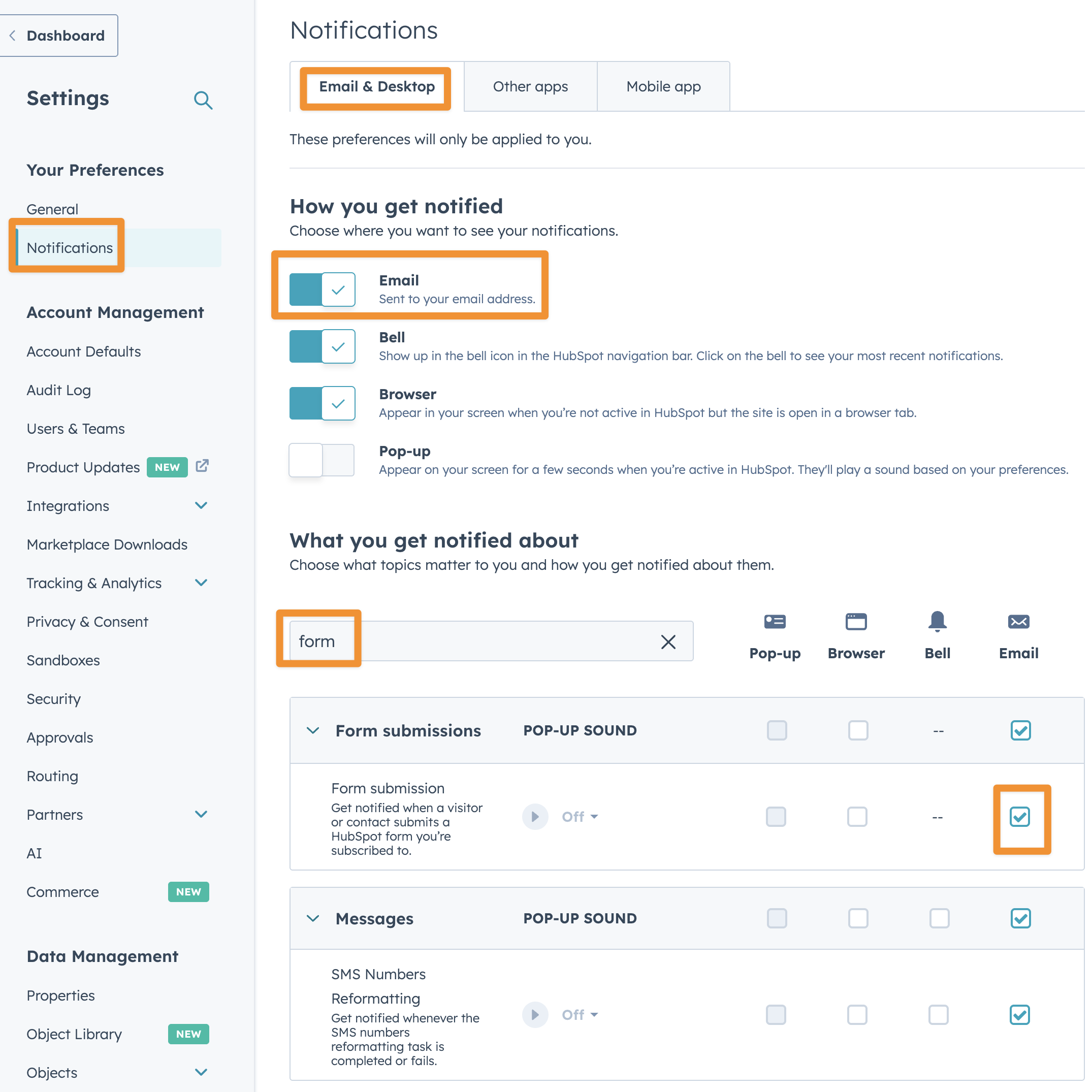
Task: Uncheck Email for Form submission row
Action: (x=1020, y=817)
